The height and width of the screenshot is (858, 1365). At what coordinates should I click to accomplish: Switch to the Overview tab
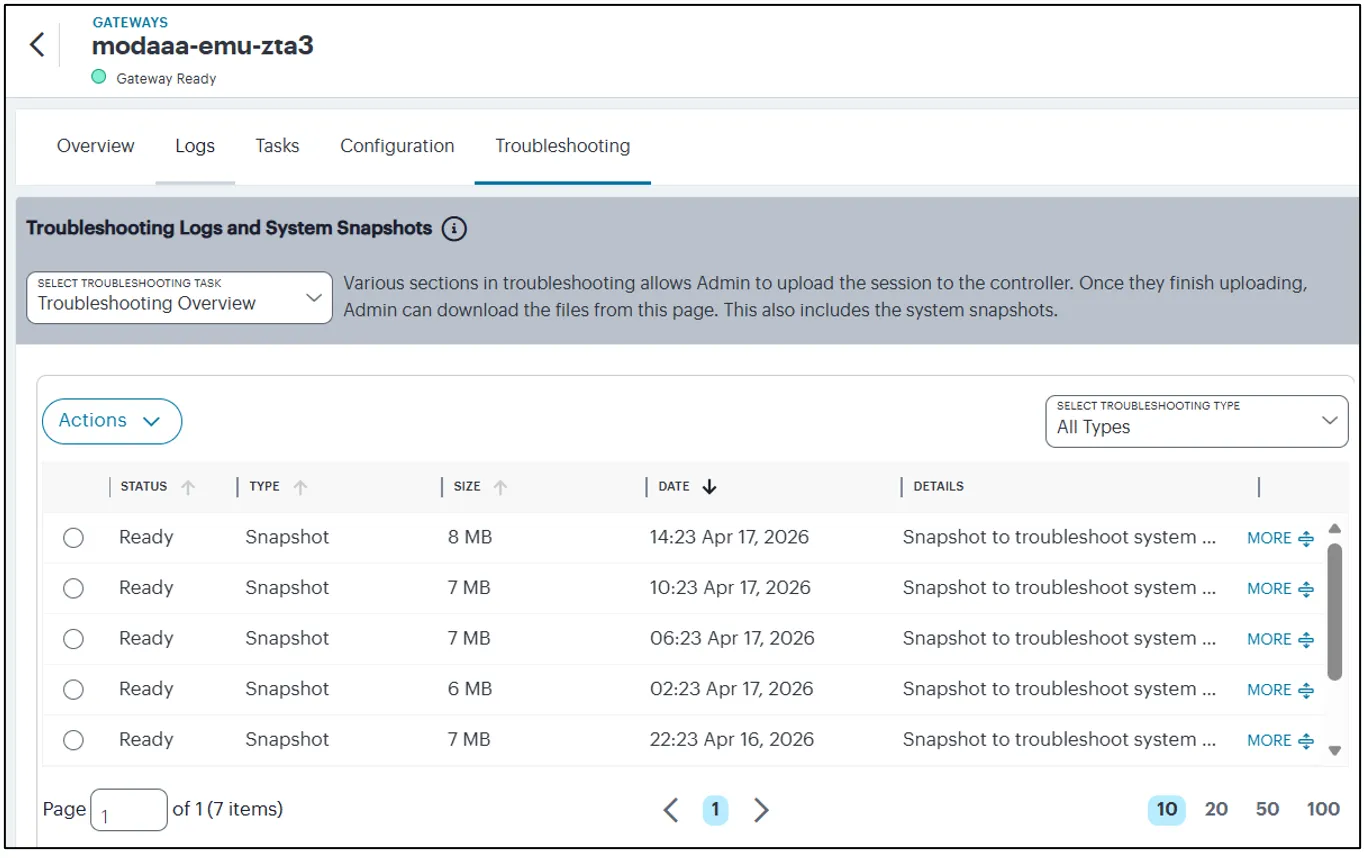click(95, 146)
